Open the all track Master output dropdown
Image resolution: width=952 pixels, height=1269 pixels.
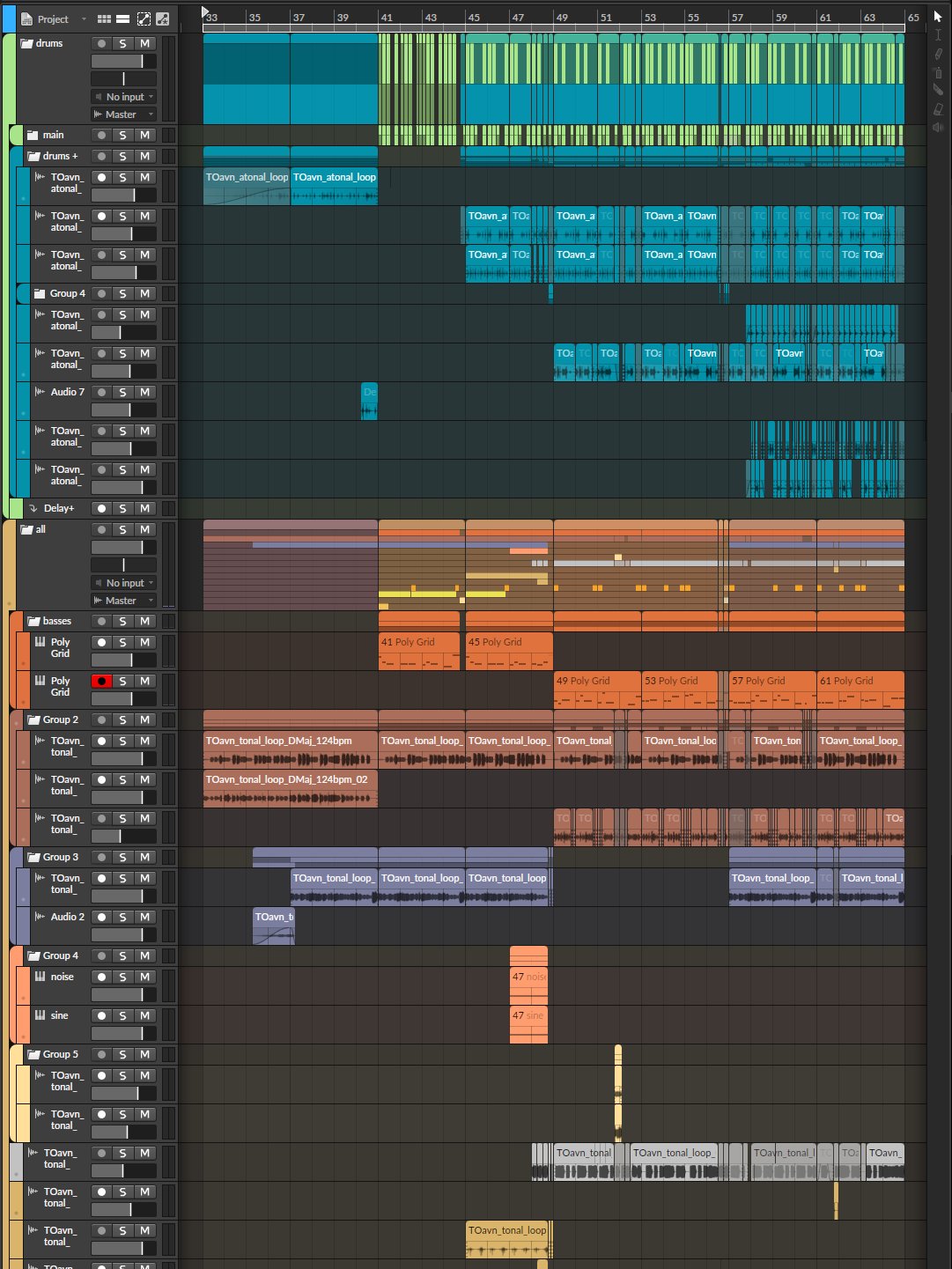click(123, 601)
